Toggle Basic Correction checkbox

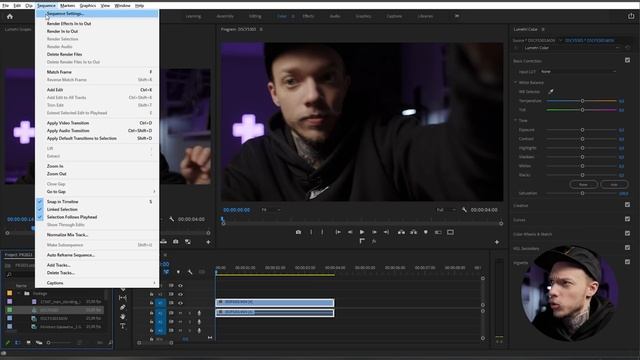point(627,60)
